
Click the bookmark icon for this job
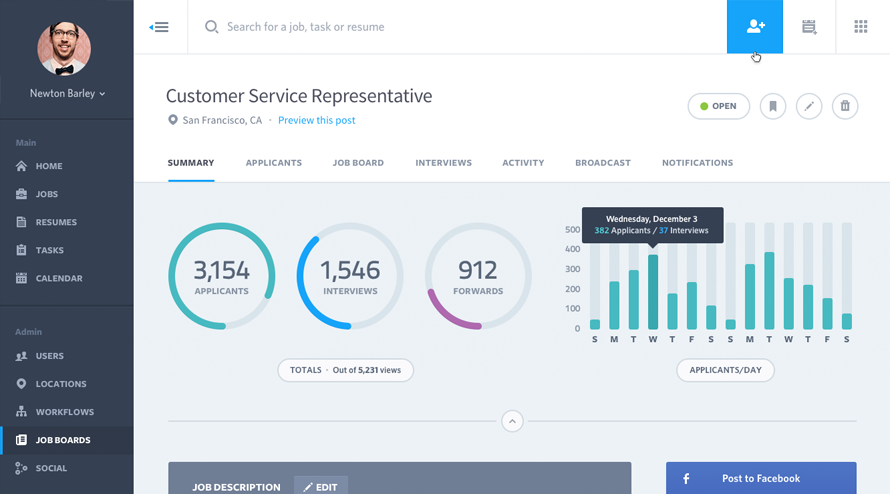pos(772,106)
